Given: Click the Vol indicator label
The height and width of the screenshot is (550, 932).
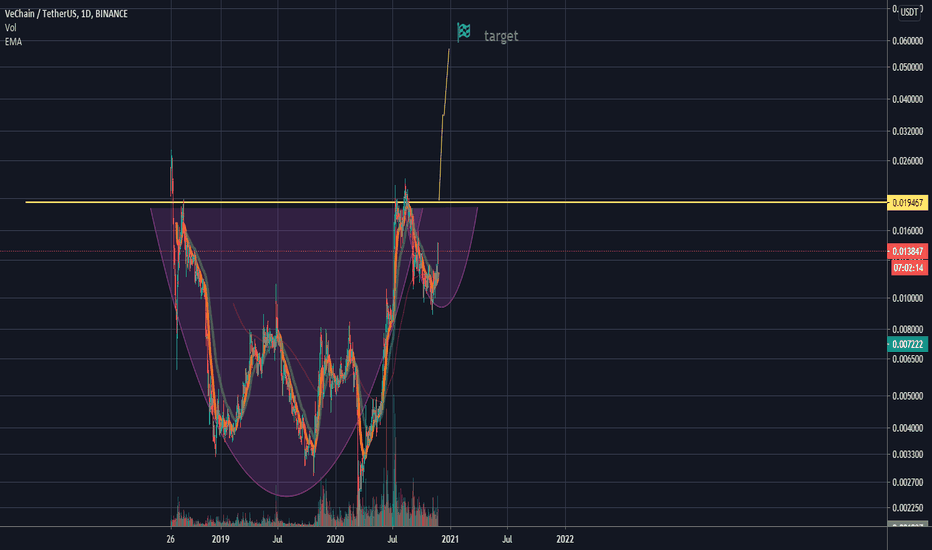Looking at the screenshot, I should [x=11, y=27].
